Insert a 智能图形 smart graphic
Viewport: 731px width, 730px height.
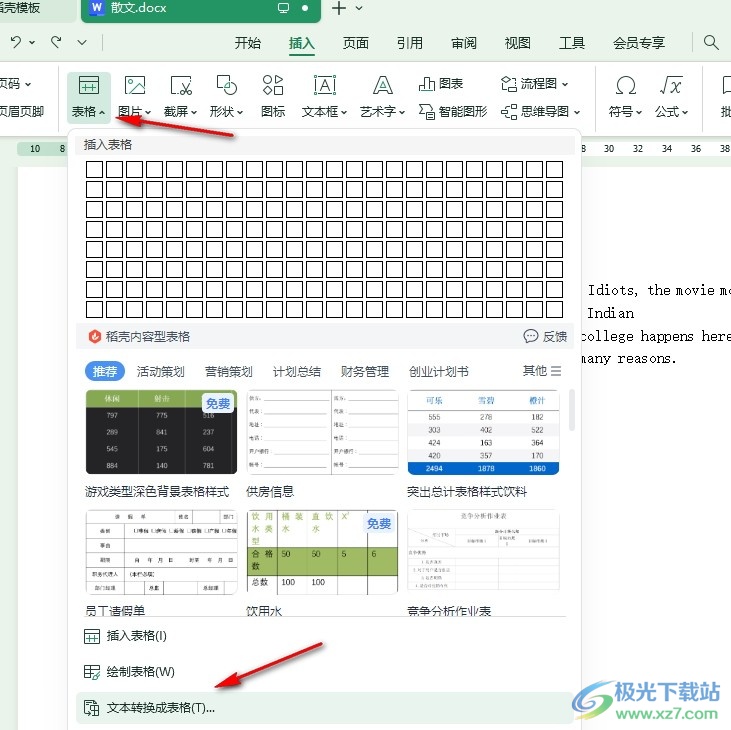[x=453, y=112]
